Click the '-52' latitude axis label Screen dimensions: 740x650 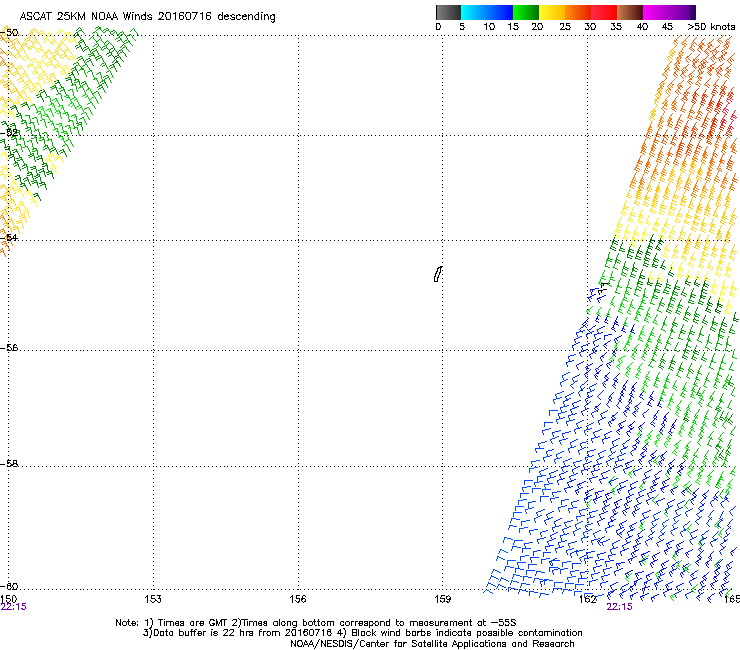coord(9,133)
